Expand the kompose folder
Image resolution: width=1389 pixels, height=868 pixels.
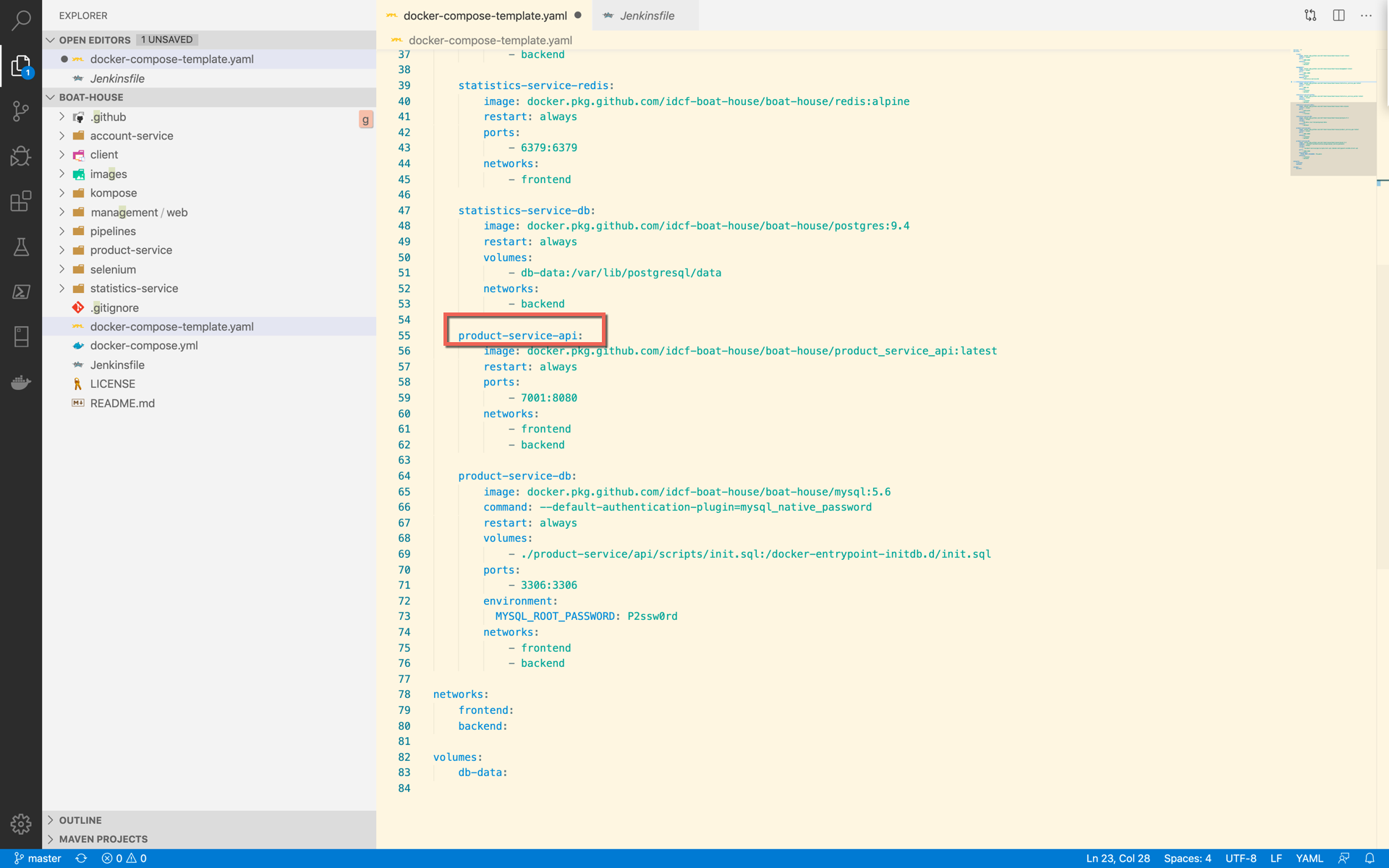(x=62, y=192)
